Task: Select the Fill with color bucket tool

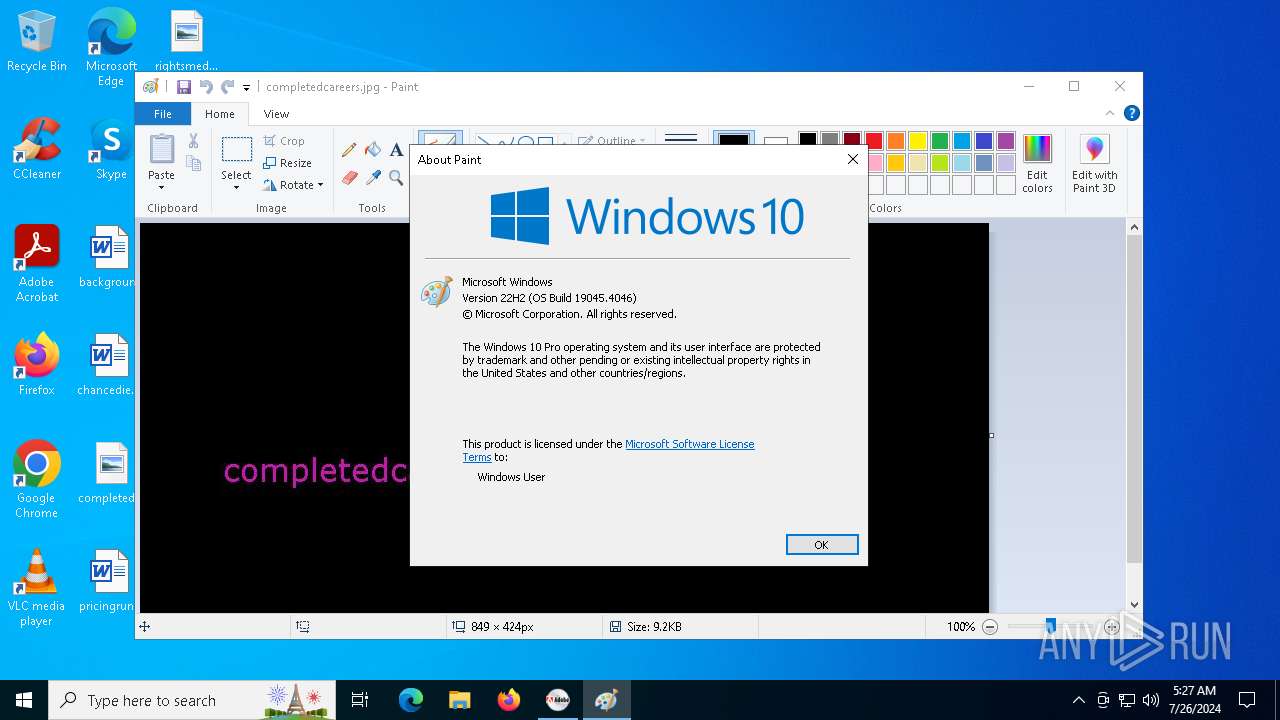Action: (x=373, y=150)
